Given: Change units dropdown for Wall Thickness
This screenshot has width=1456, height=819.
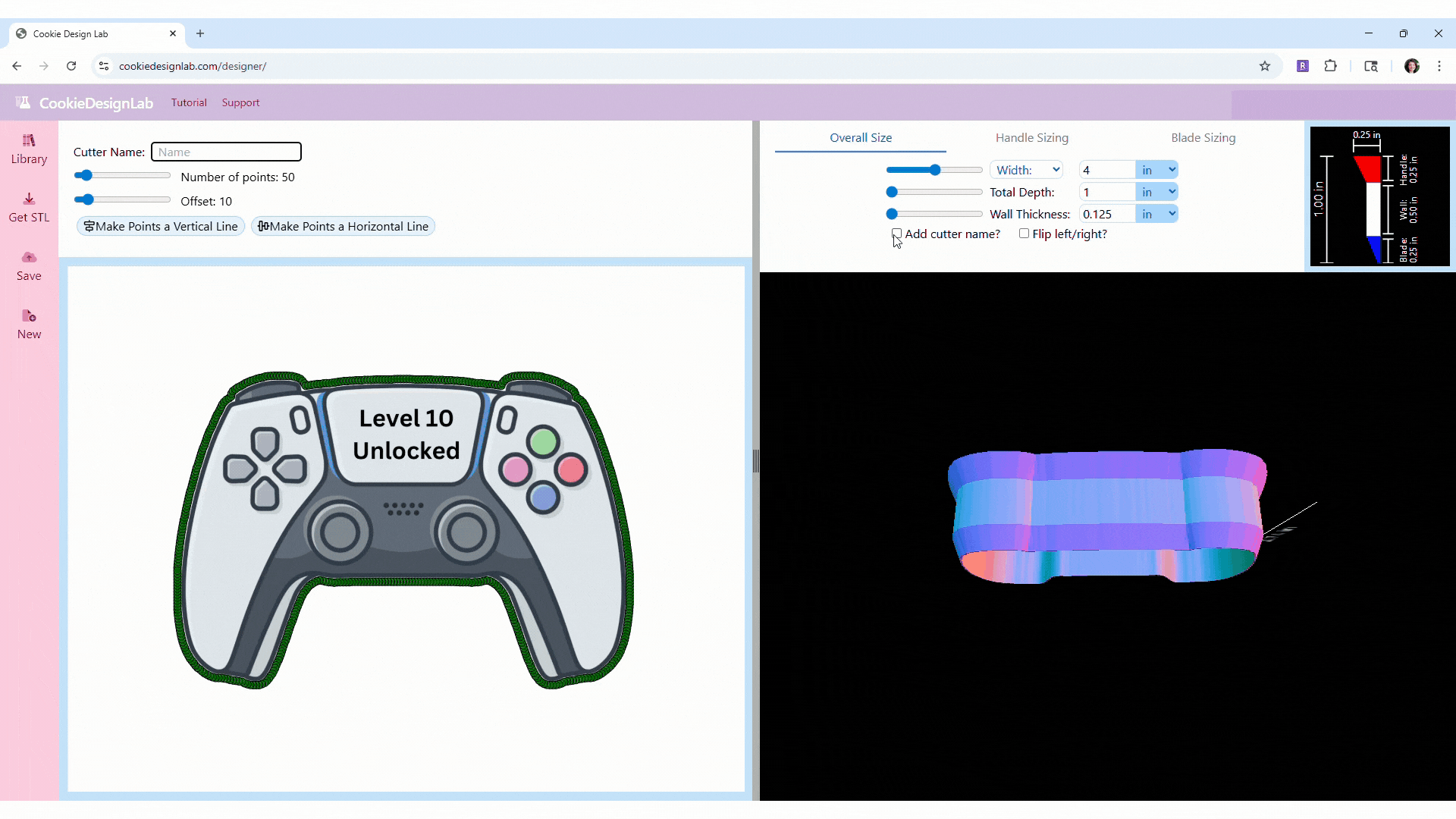Looking at the screenshot, I should (1157, 214).
